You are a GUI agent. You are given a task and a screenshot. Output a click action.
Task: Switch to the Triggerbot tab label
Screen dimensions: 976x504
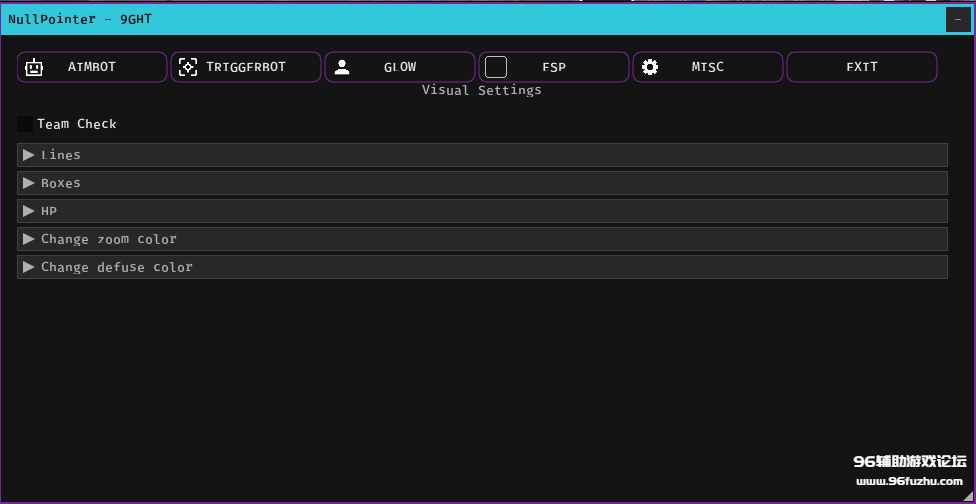246,67
